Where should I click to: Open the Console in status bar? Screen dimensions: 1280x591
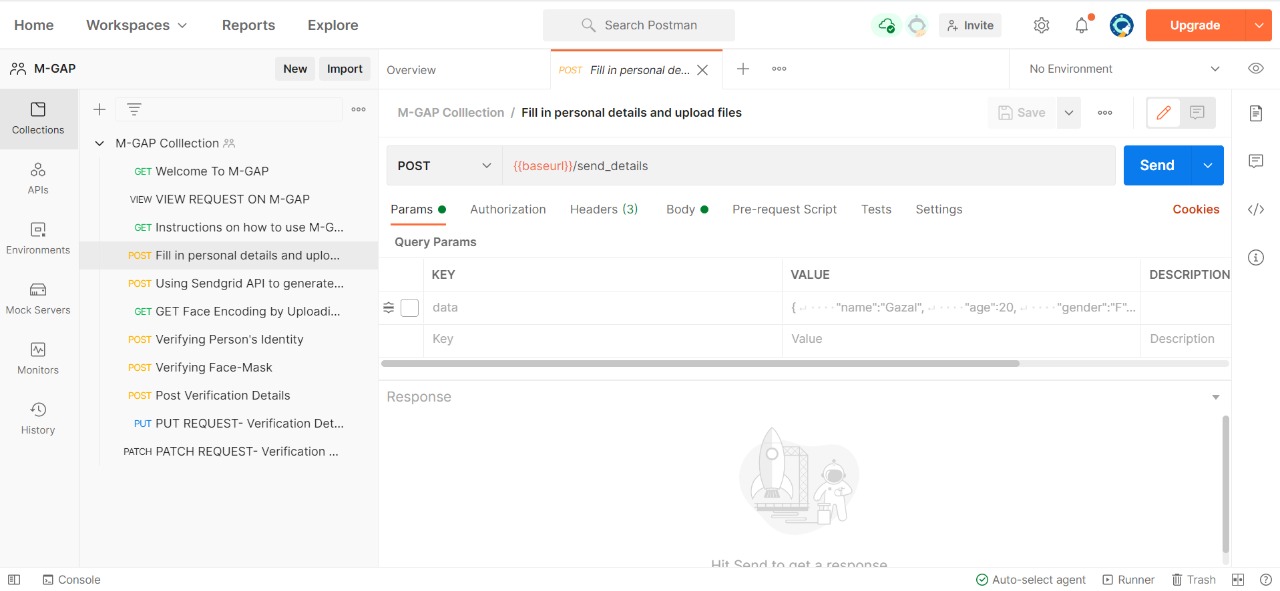pos(71,580)
